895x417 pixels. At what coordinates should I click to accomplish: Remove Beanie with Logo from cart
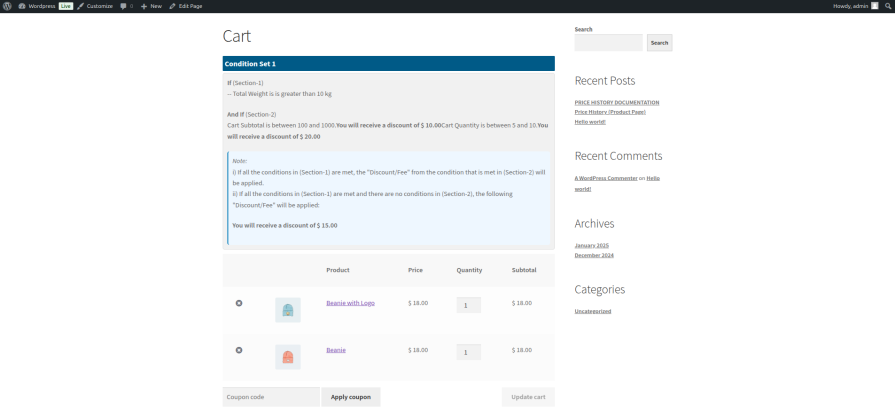click(239, 303)
